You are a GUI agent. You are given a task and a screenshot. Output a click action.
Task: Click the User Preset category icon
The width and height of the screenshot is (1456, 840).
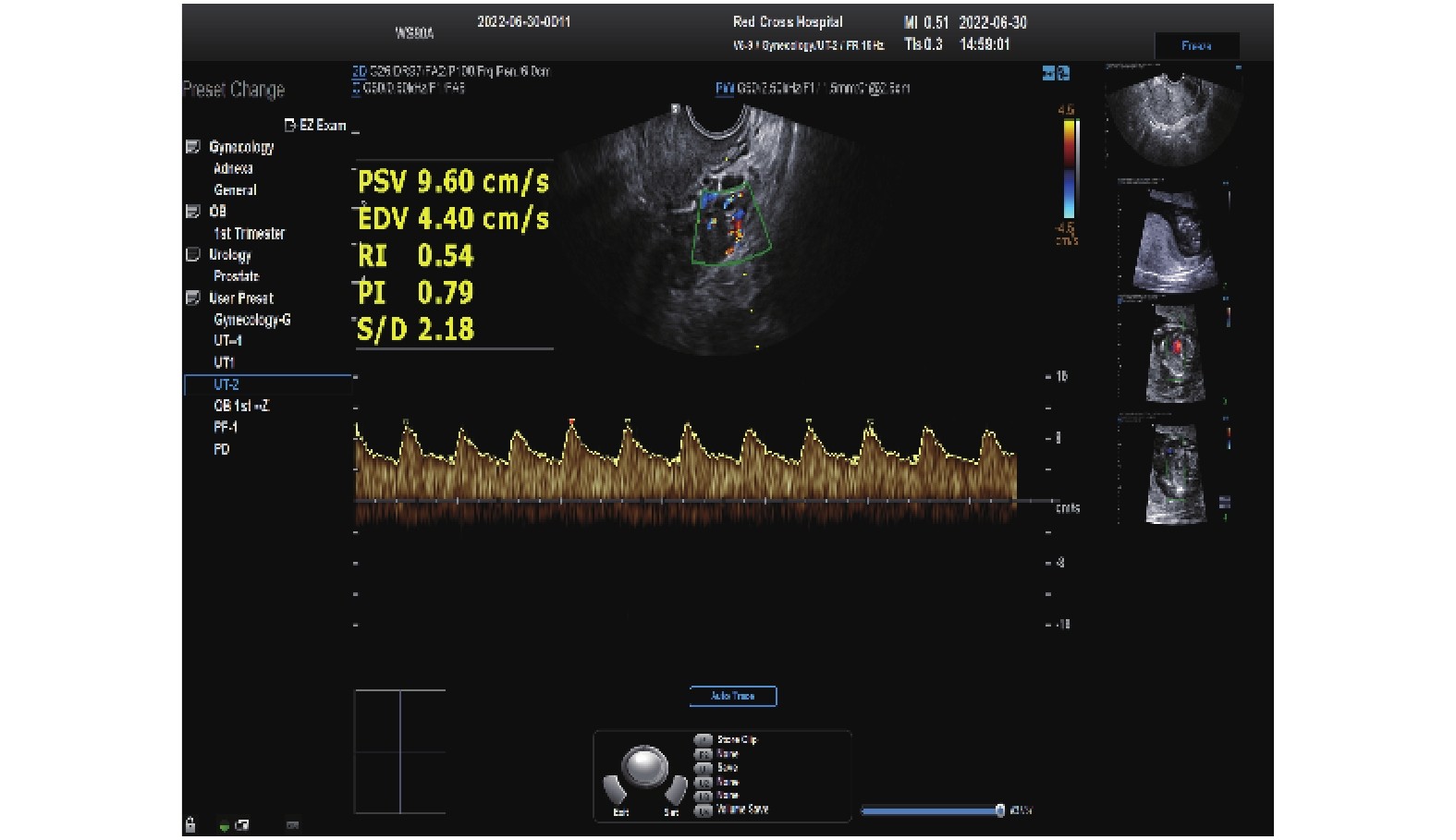(192, 298)
